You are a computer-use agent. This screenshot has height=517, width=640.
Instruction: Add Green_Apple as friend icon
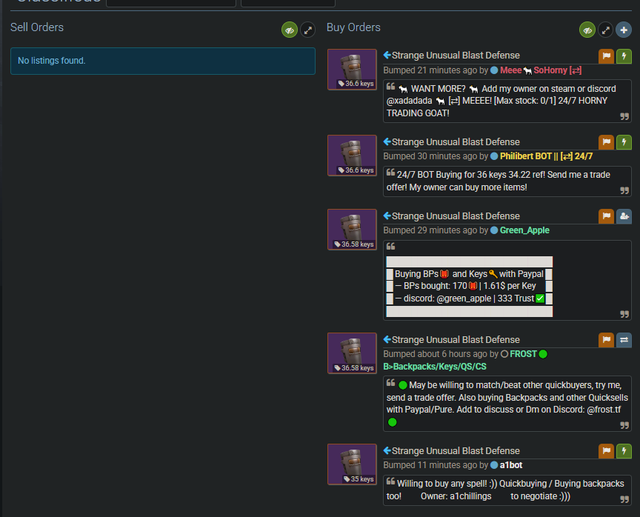coord(624,216)
